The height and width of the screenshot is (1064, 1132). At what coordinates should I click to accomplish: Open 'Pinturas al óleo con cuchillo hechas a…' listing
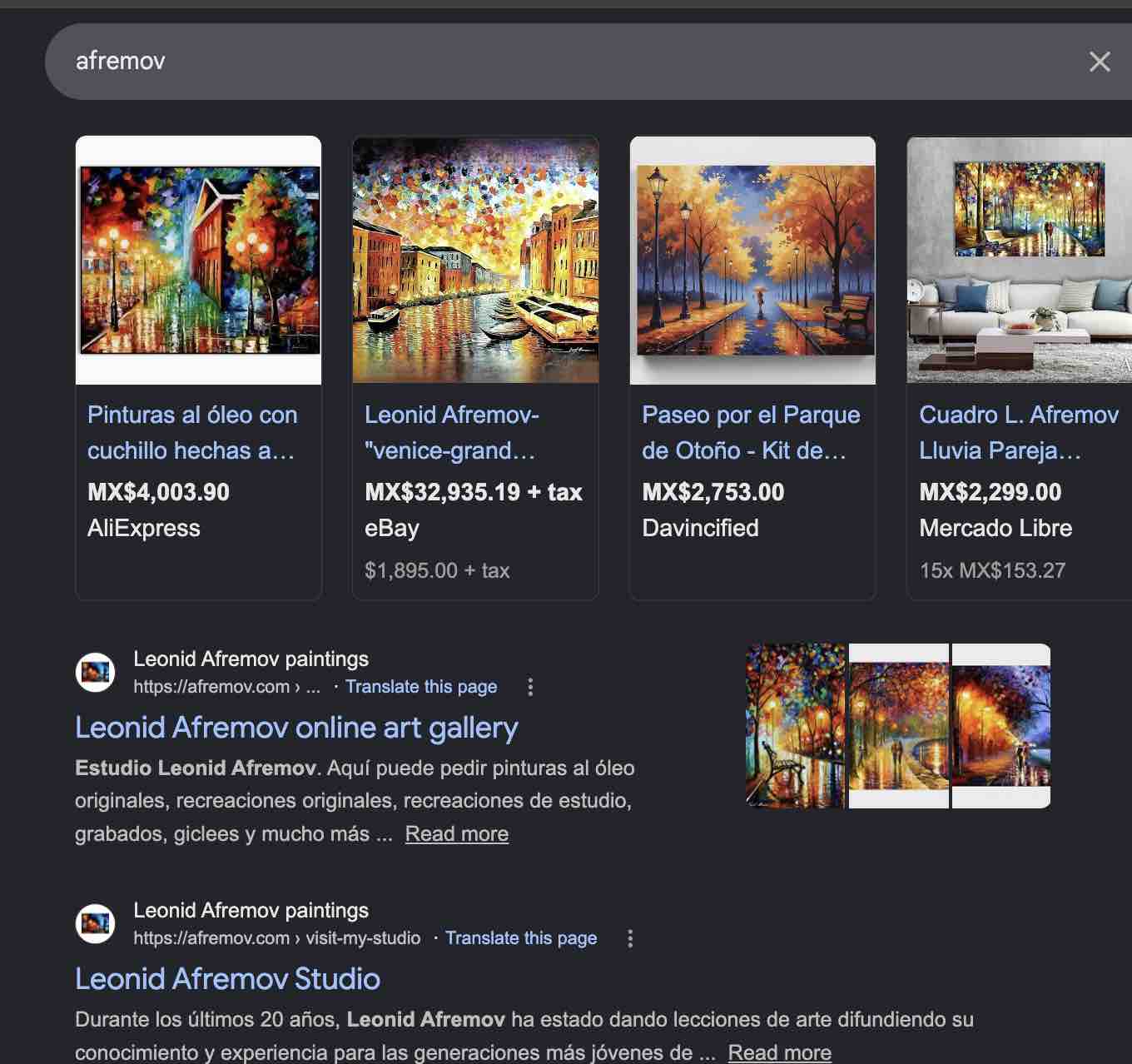(x=192, y=433)
